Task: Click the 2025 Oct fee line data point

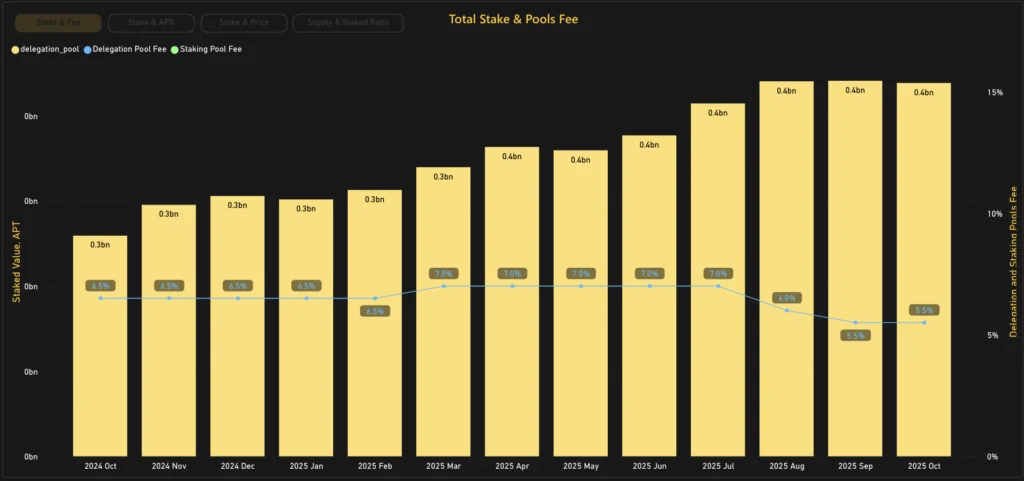Action: coord(924,322)
